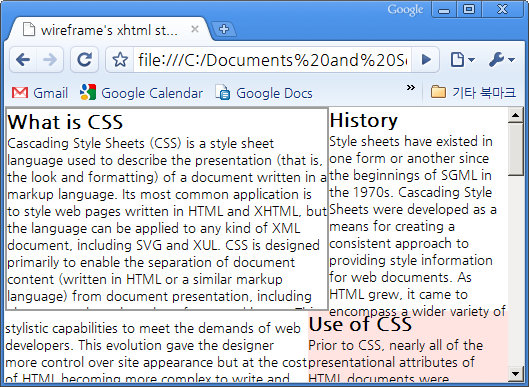Viewport: 529px width, 387px height.
Task: Click the Google Calendar icon
Action: (88, 92)
